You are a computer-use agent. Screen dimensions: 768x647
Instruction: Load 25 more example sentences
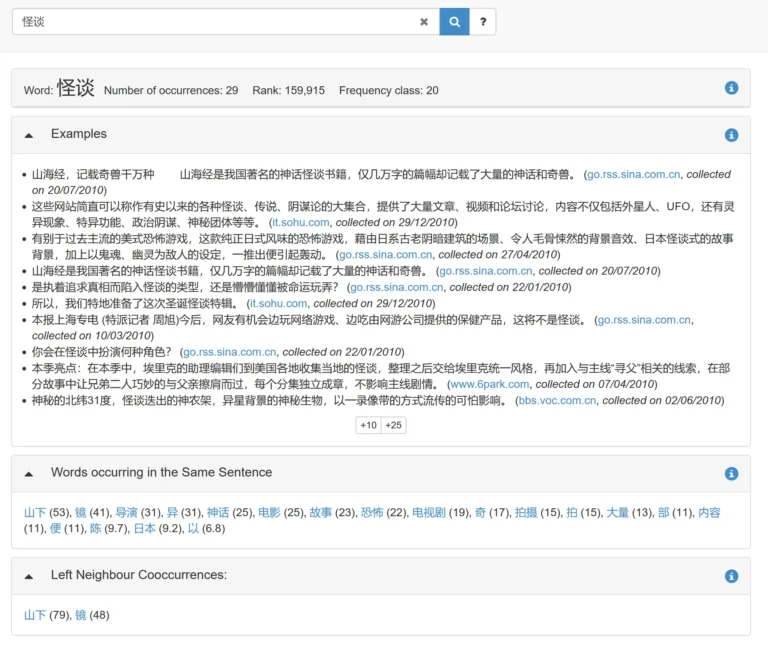[394, 425]
